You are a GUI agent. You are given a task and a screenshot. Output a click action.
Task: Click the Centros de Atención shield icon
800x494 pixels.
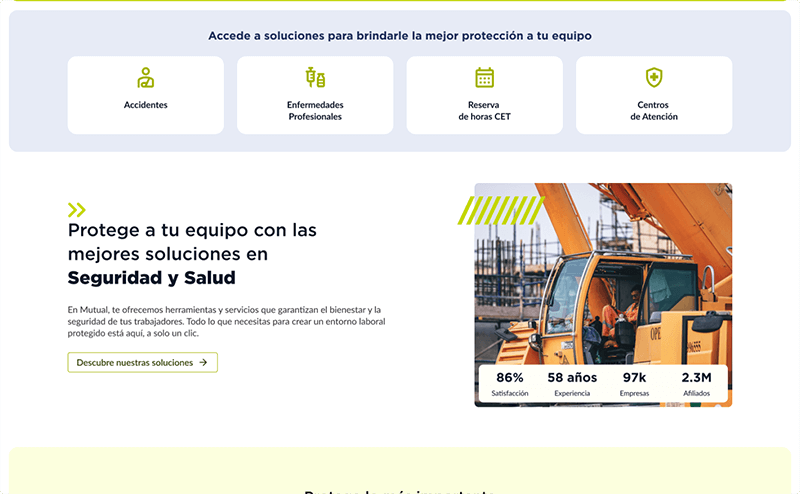point(654,78)
